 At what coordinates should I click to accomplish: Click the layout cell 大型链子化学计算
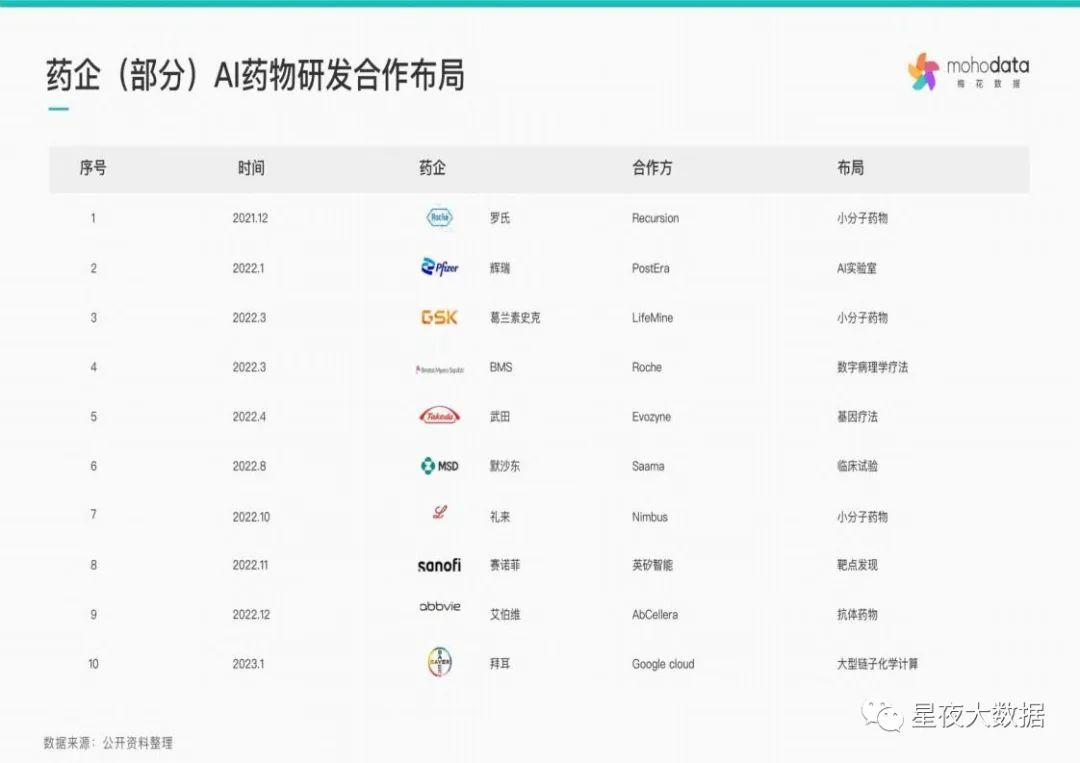[877, 664]
